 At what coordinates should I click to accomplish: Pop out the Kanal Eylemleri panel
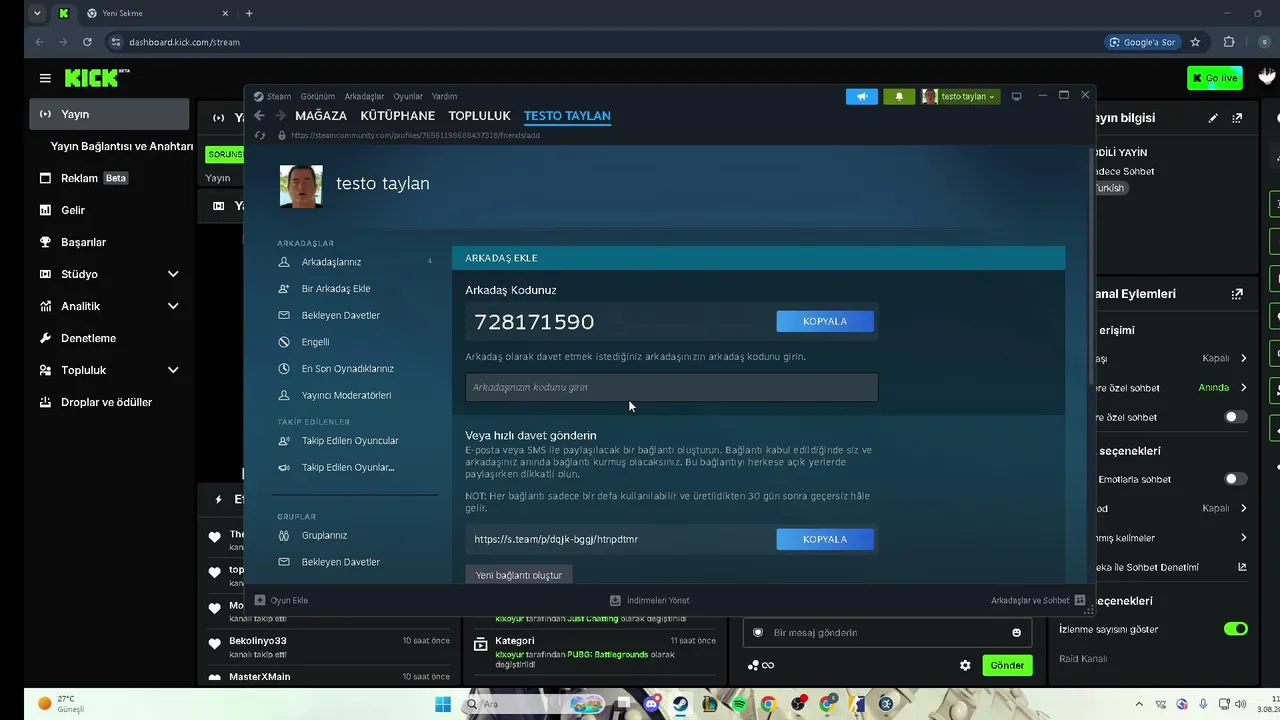click(1237, 294)
